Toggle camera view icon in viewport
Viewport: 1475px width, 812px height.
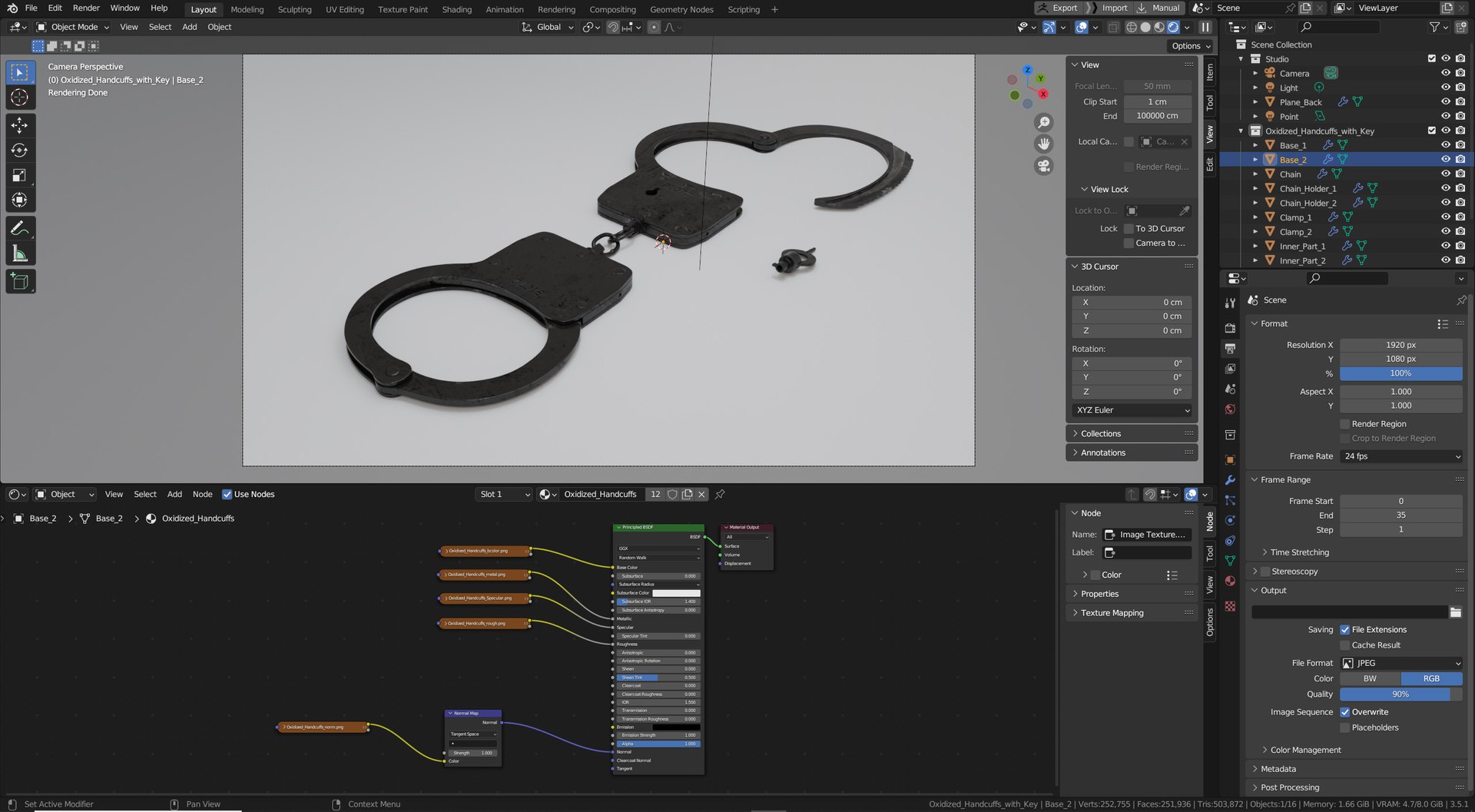click(1043, 165)
